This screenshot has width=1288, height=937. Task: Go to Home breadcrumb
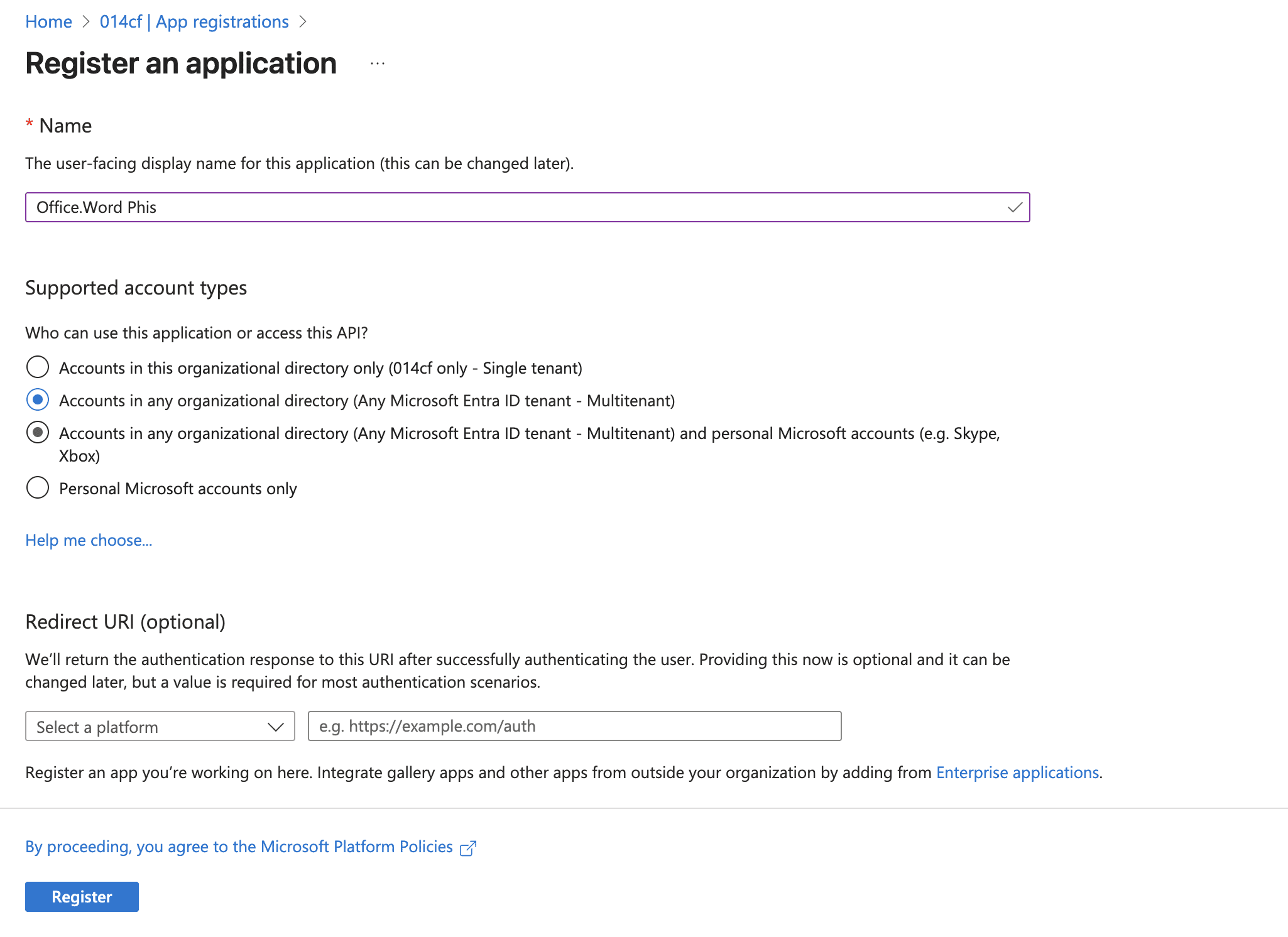click(x=48, y=22)
